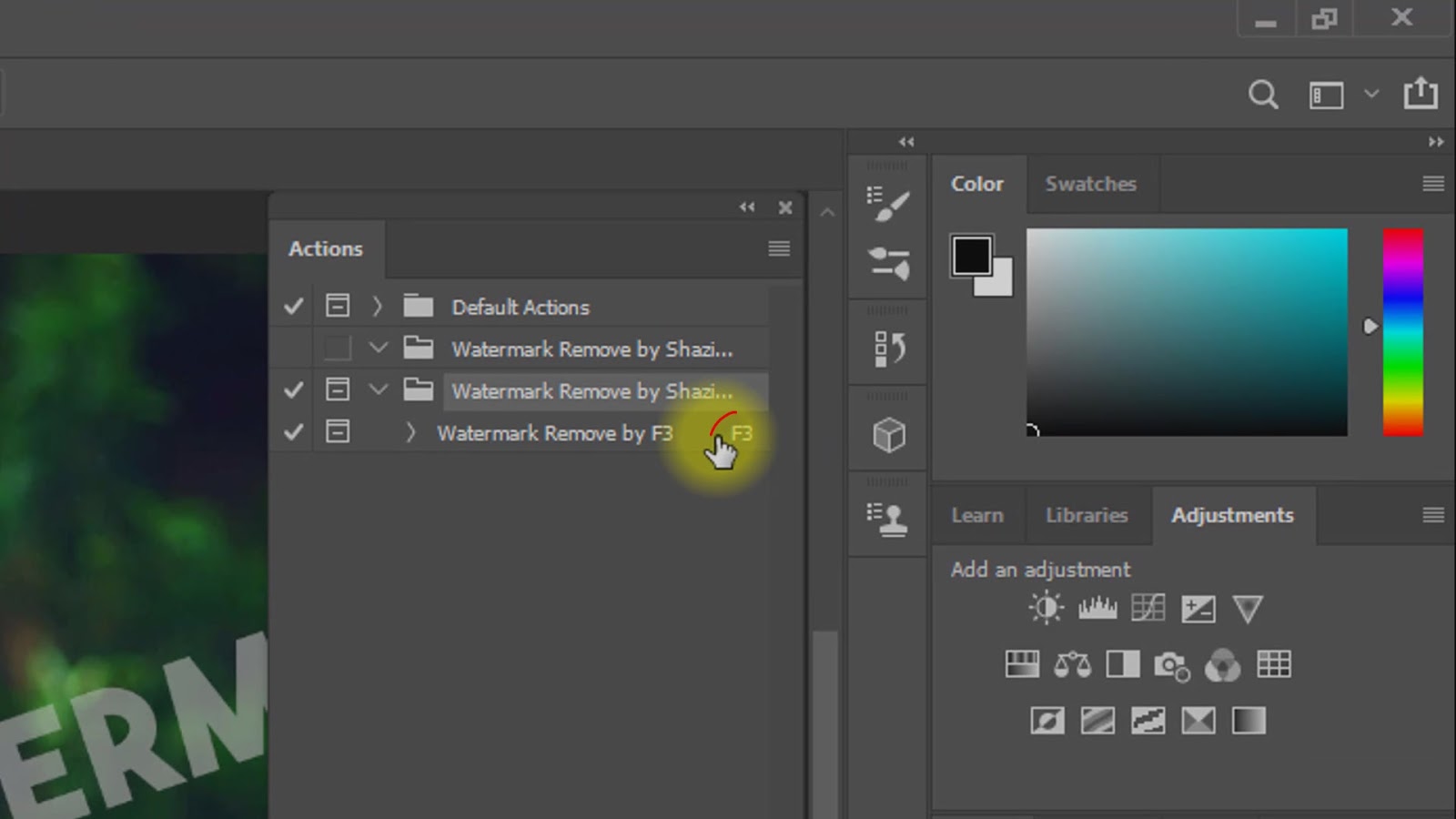1456x819 pixels.
Task: Add a Brightness/Contrast adjustment
Action: pyautogui.click(x=1046, y=608)
